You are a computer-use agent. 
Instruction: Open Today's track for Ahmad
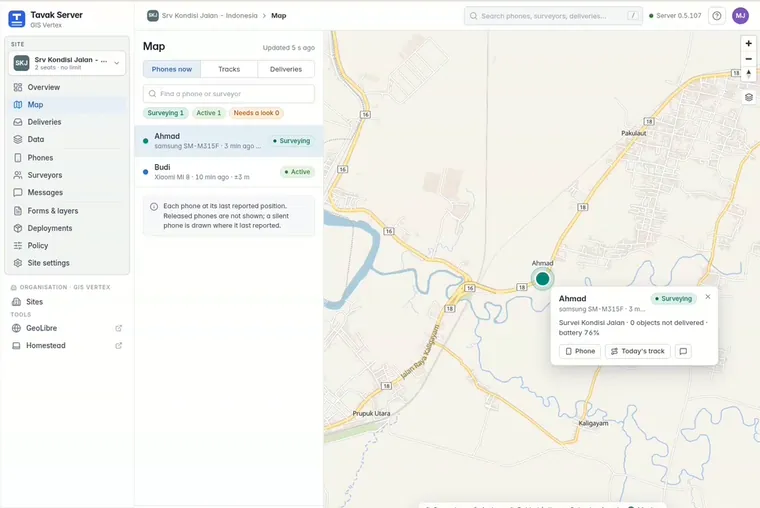637,351
